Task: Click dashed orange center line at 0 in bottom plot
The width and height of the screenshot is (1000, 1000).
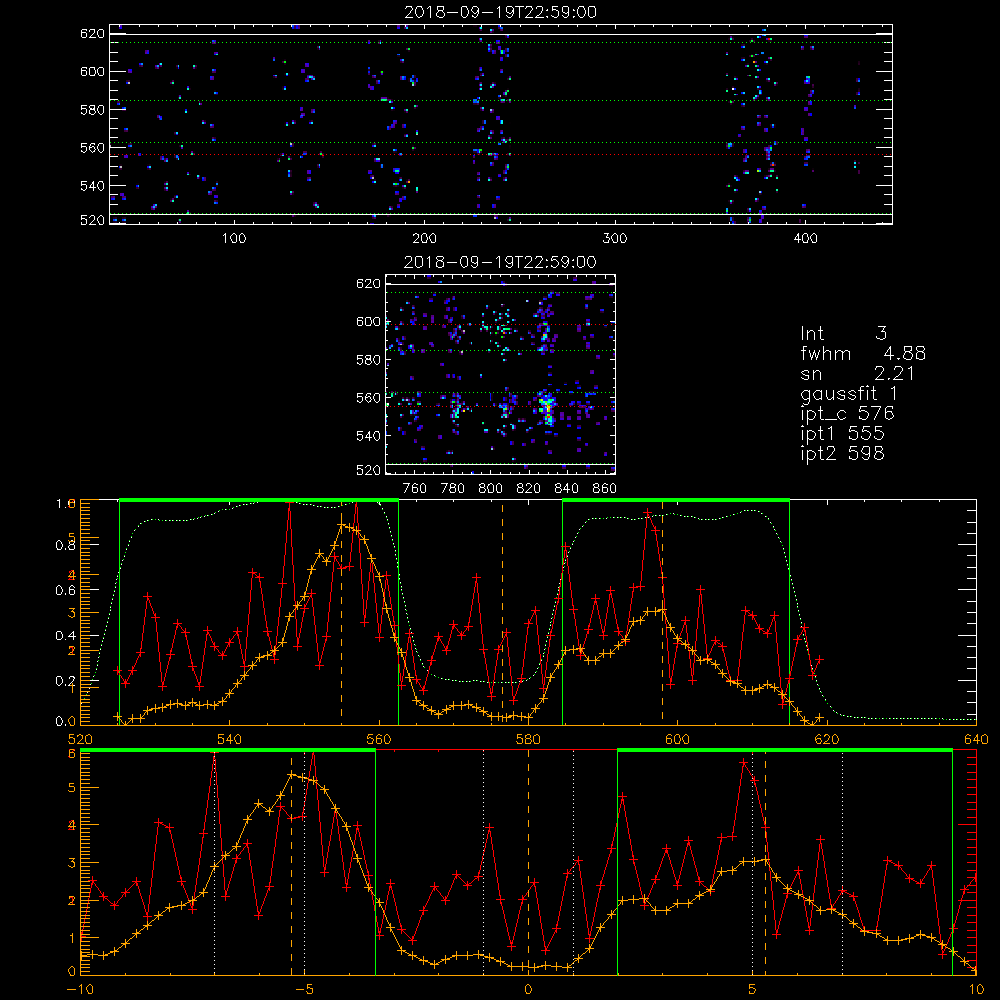Action: coord(528,862)
